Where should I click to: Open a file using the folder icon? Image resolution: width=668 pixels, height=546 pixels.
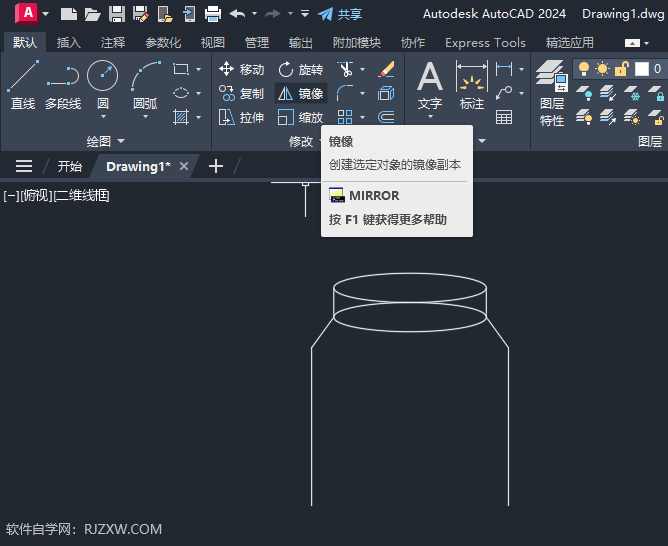coord(92,14)
